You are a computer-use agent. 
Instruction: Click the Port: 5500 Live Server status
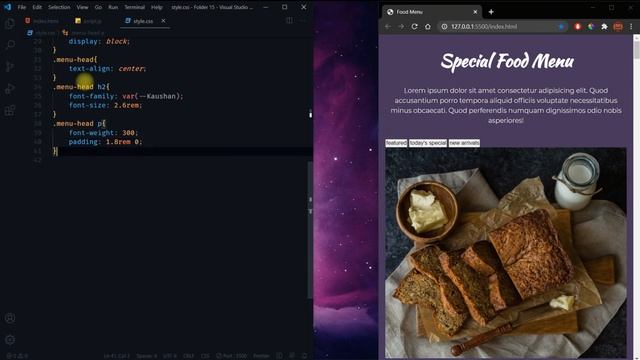pos(231,356)
